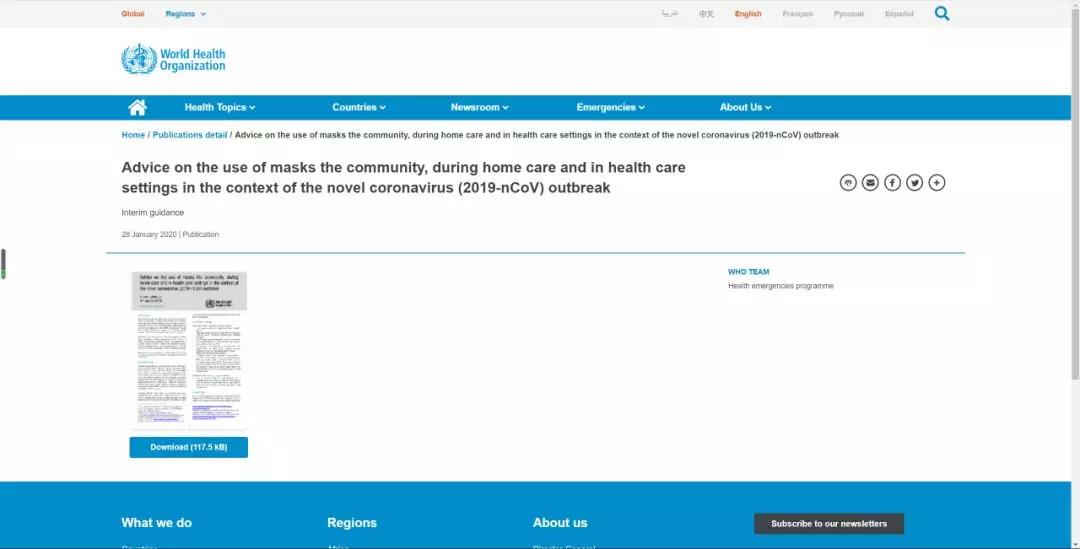Click the About us footer heading

[560, 523]
